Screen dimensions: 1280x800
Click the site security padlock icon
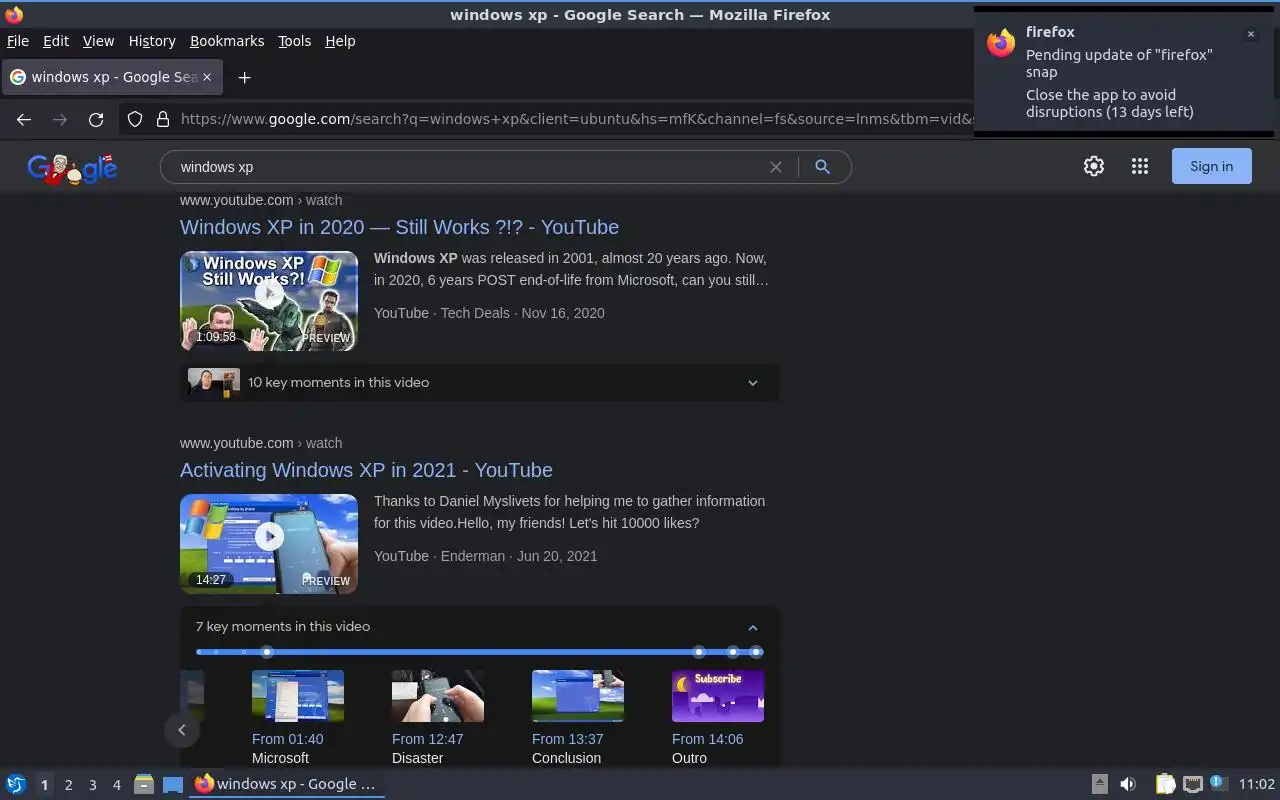[163, 119]
